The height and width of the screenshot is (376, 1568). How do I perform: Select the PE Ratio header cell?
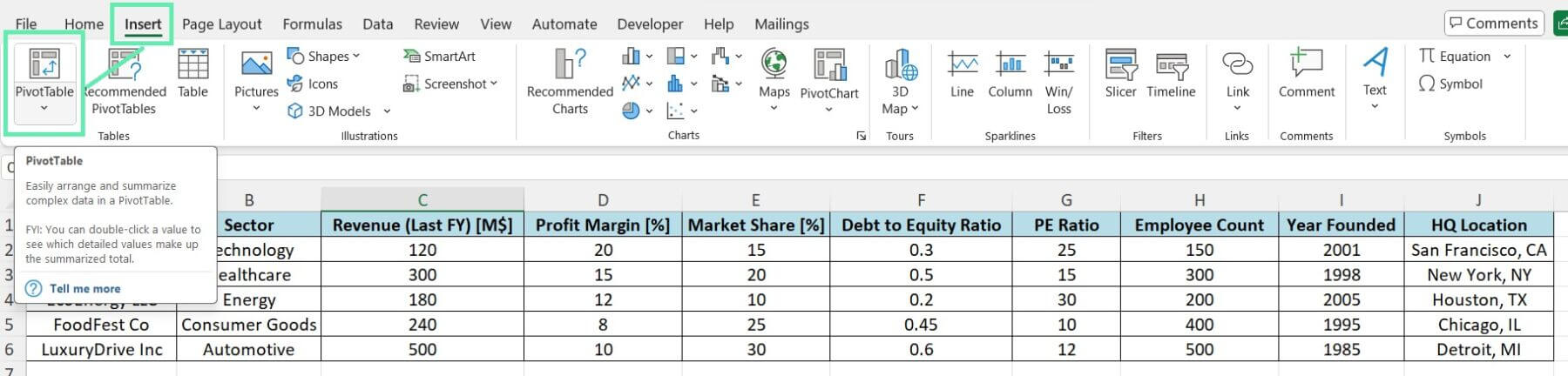pos(1066,225)
